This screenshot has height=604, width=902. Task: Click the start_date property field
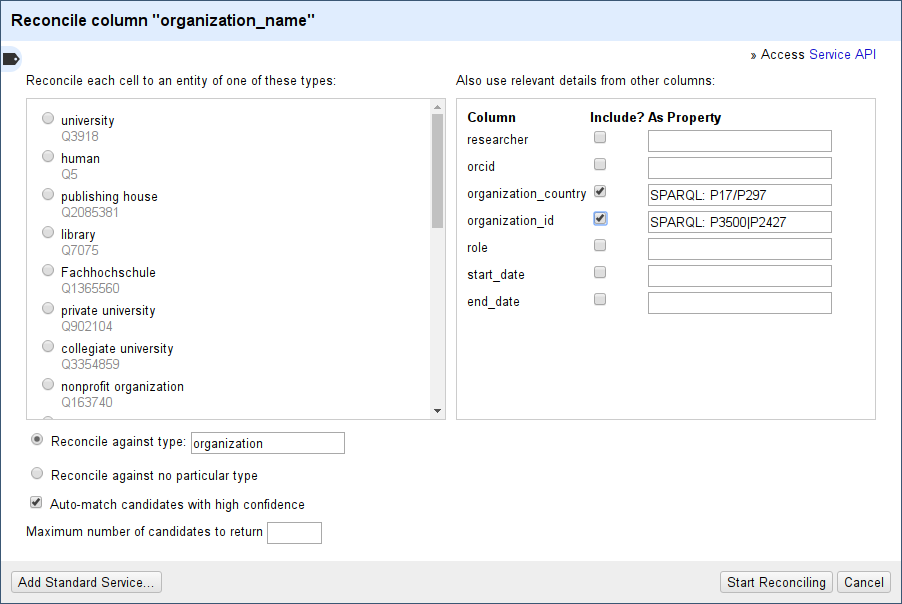(x=739, y=276)
